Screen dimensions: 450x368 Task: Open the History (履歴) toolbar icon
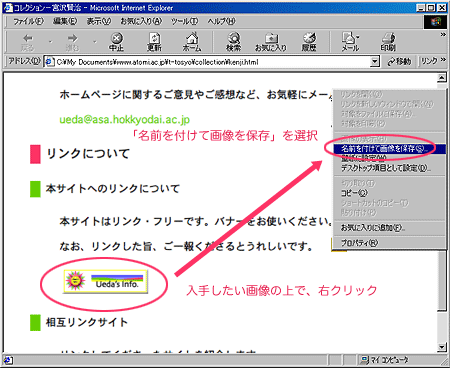[x=309, y=42]
